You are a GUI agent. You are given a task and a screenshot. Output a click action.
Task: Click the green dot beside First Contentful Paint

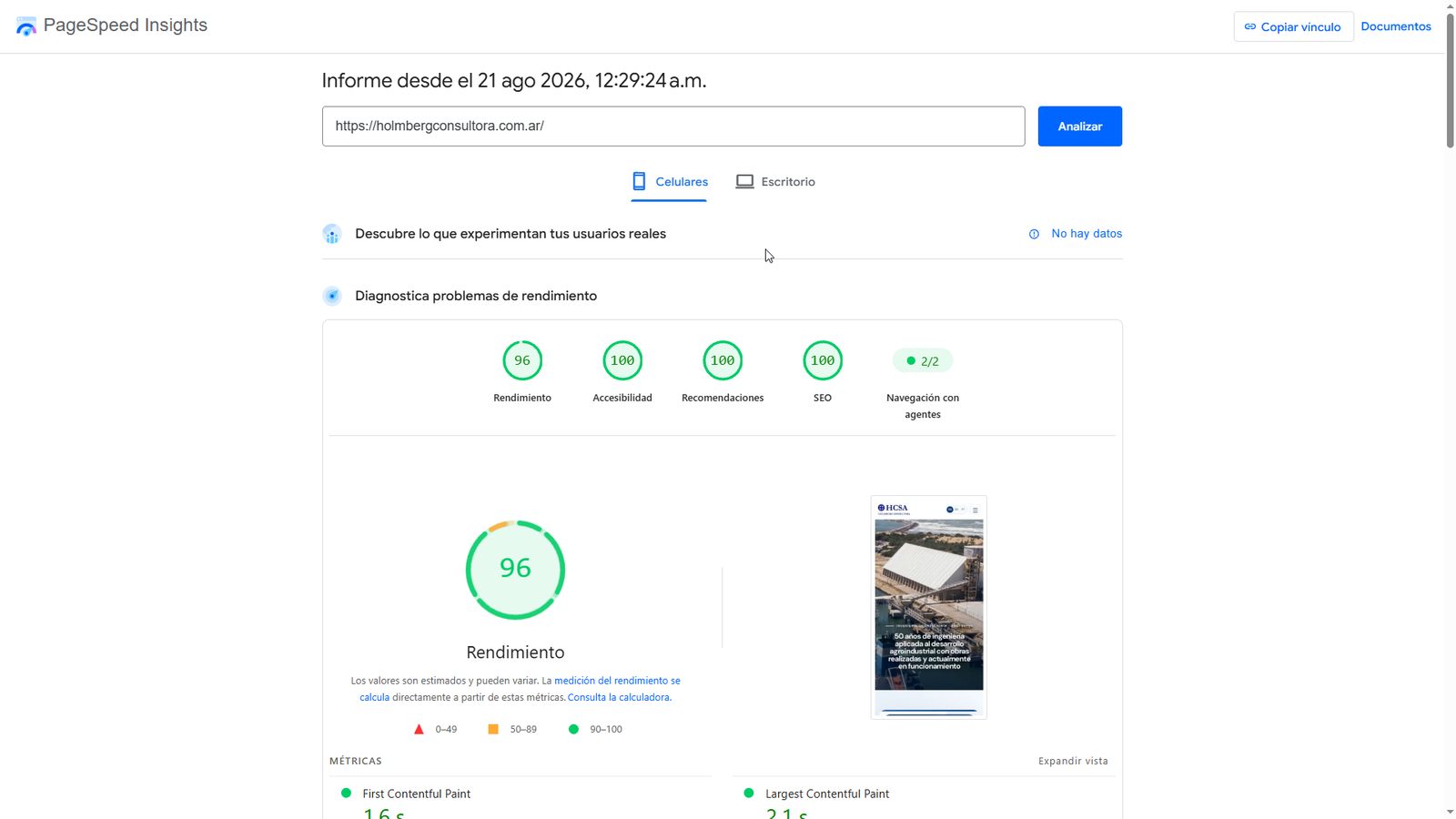[x=346, y=793]
